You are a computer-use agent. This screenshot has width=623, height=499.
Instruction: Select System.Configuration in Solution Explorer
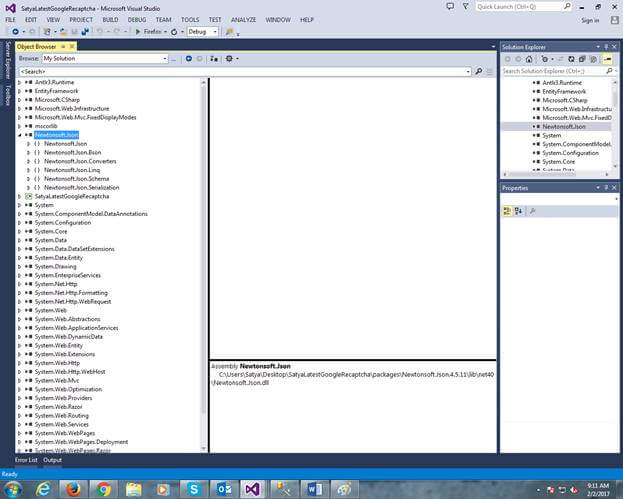pos(570,153)
